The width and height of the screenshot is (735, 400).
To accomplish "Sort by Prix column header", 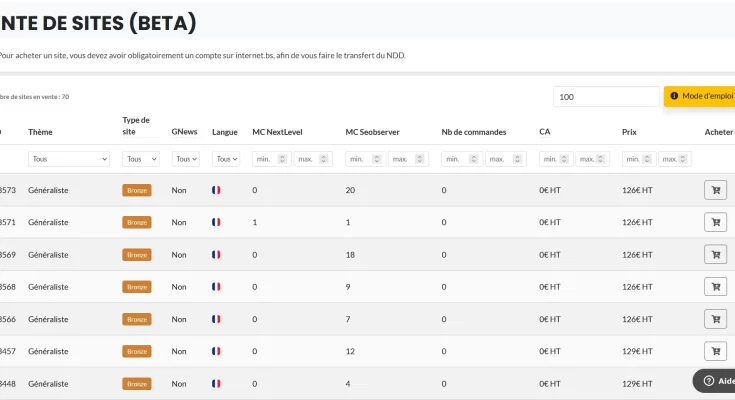I will [x=629, y=132].
